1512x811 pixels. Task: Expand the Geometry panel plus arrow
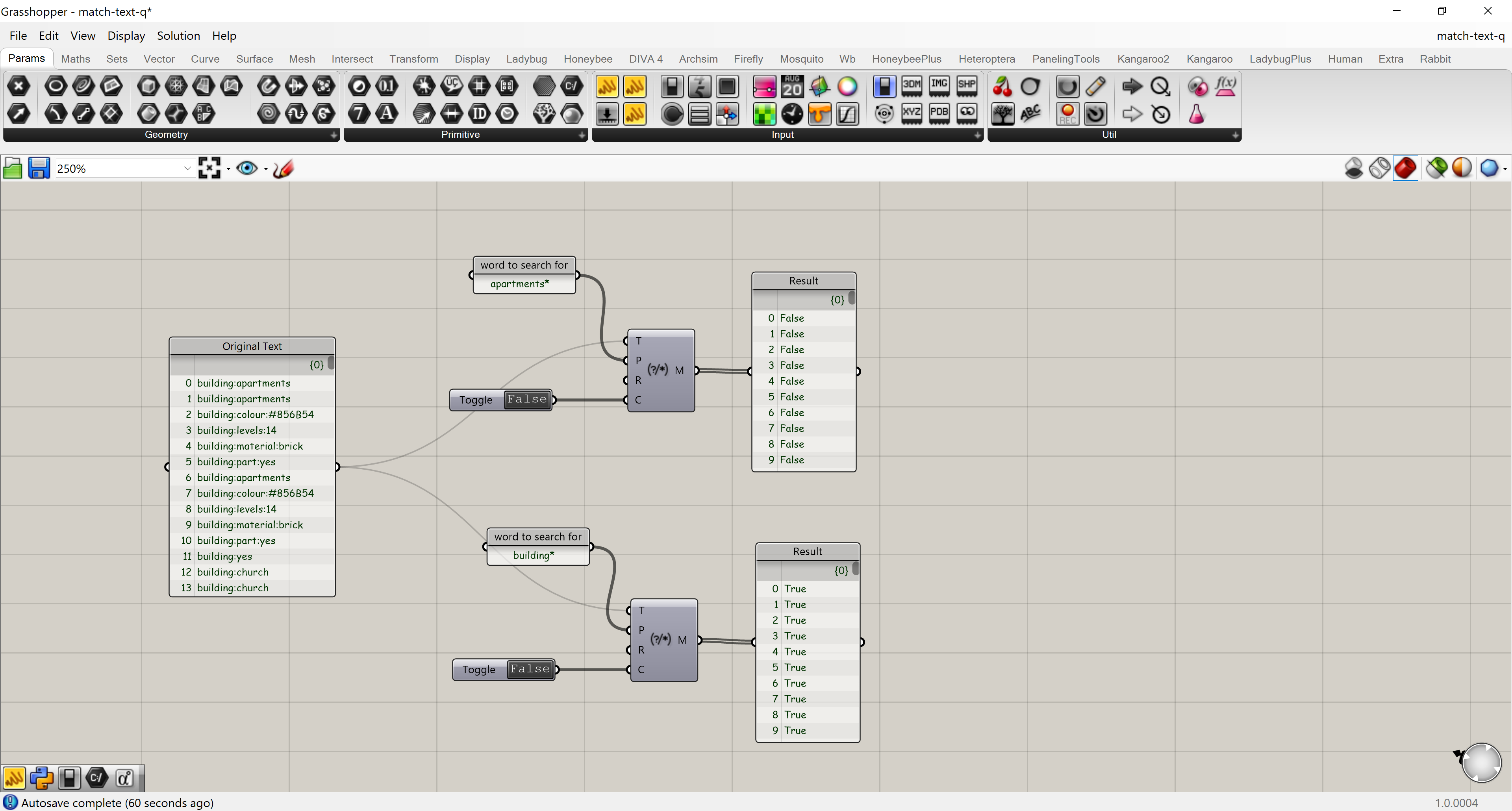[334, 135]
